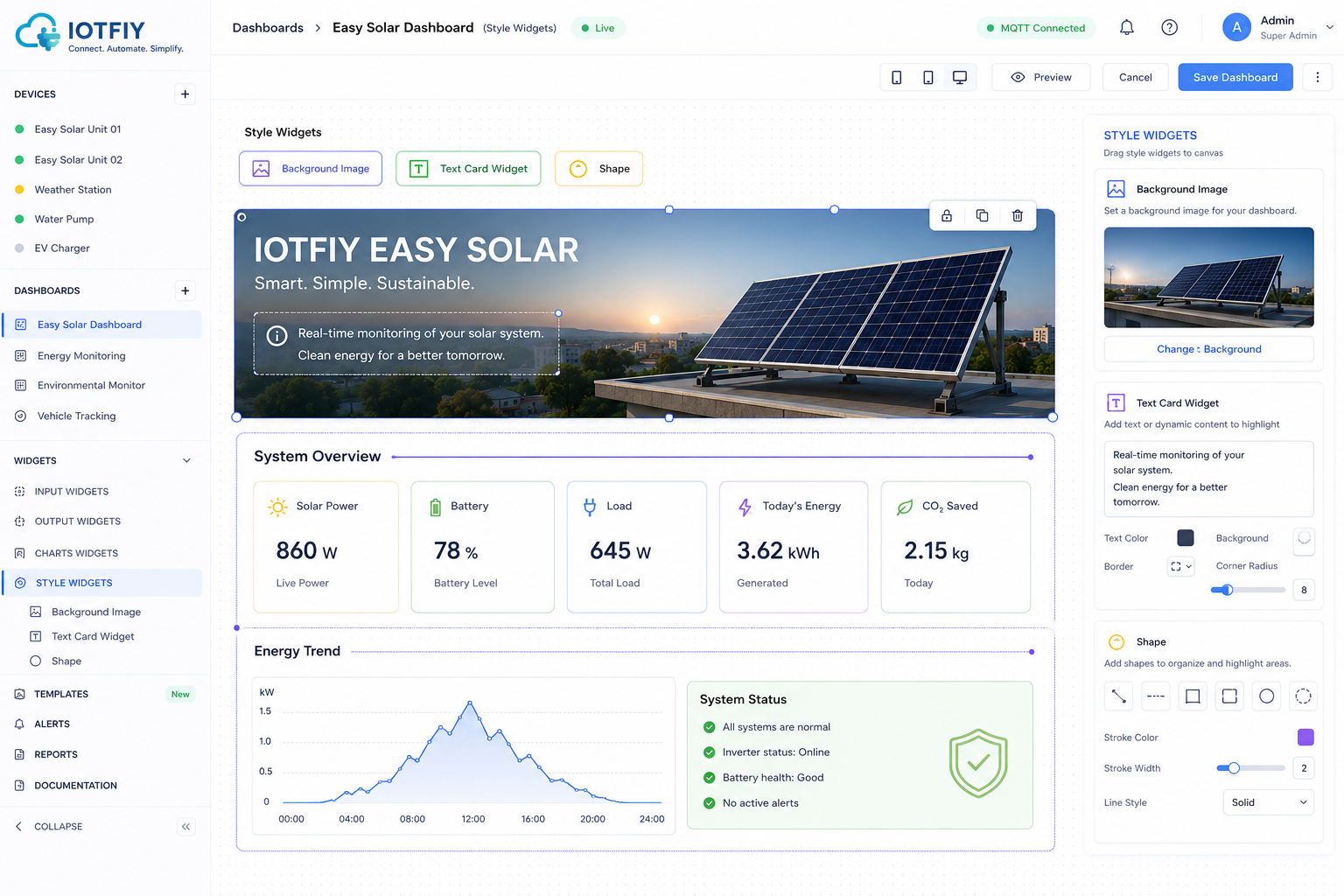The image size is (1344, 896).
Task: Add a new dashboard with plus icon
Action: tap(185, 290)
